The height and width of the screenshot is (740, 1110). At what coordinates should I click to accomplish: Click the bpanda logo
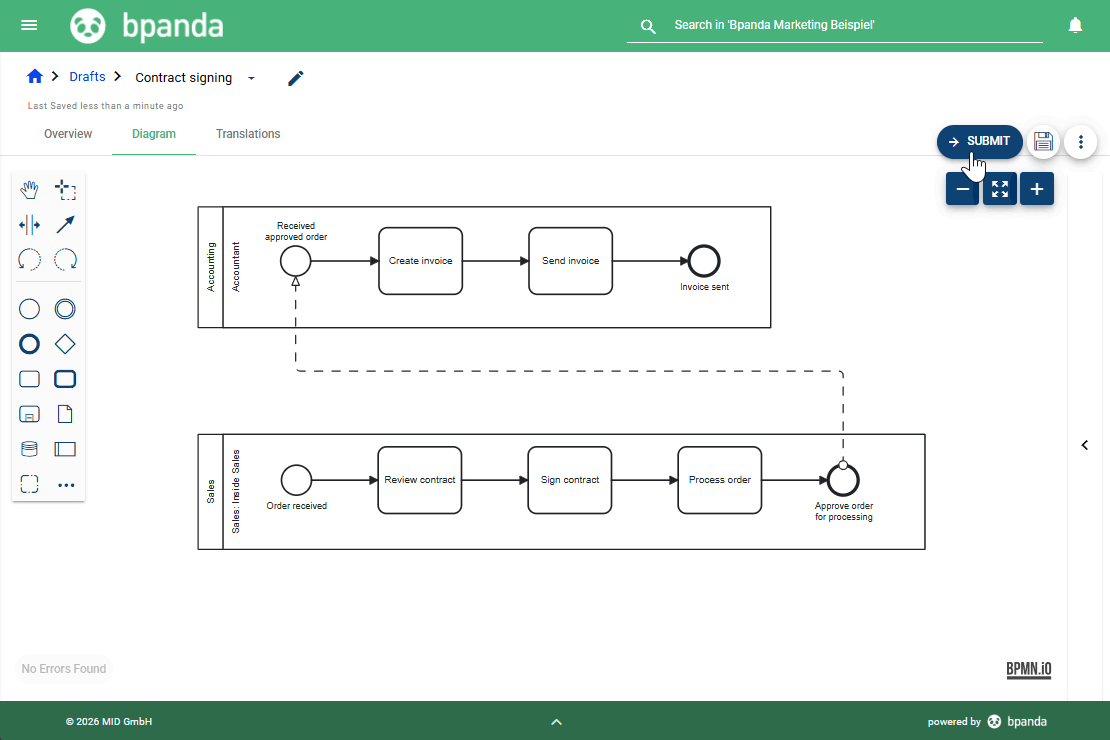(x=147, y=26)
